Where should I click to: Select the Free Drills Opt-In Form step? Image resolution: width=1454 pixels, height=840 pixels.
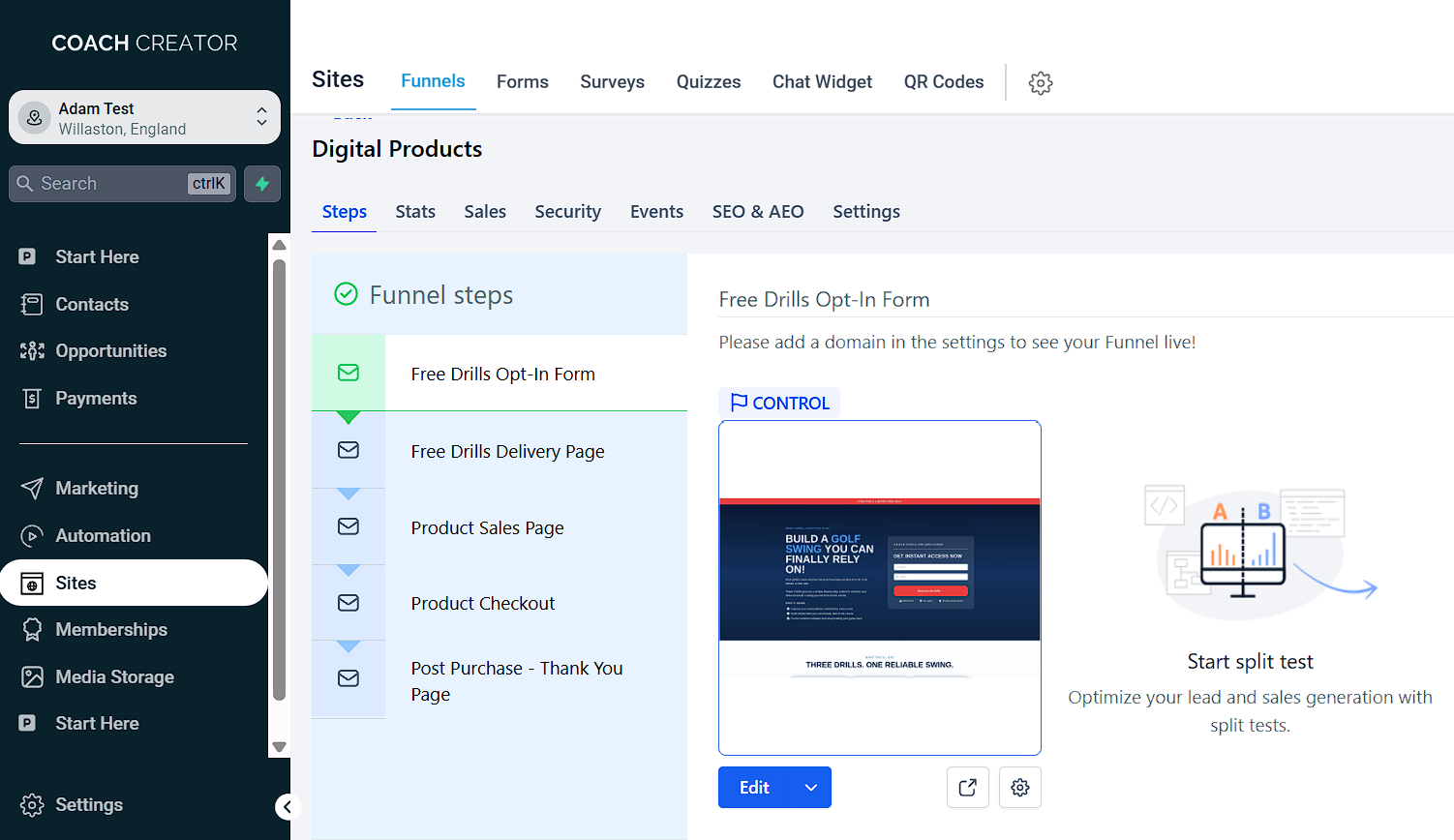[x=500, y=374]
